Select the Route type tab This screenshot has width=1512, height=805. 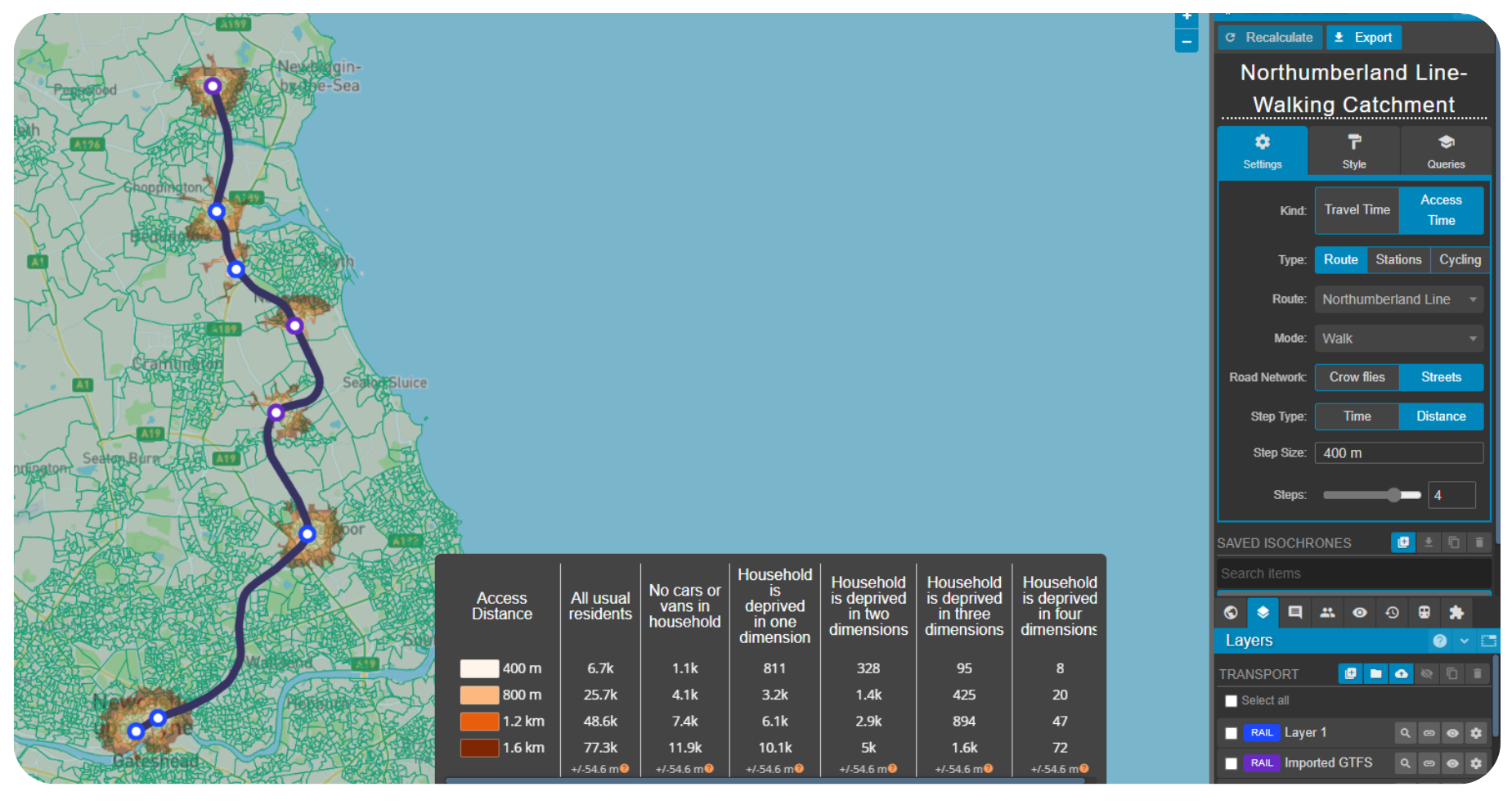1341,260
